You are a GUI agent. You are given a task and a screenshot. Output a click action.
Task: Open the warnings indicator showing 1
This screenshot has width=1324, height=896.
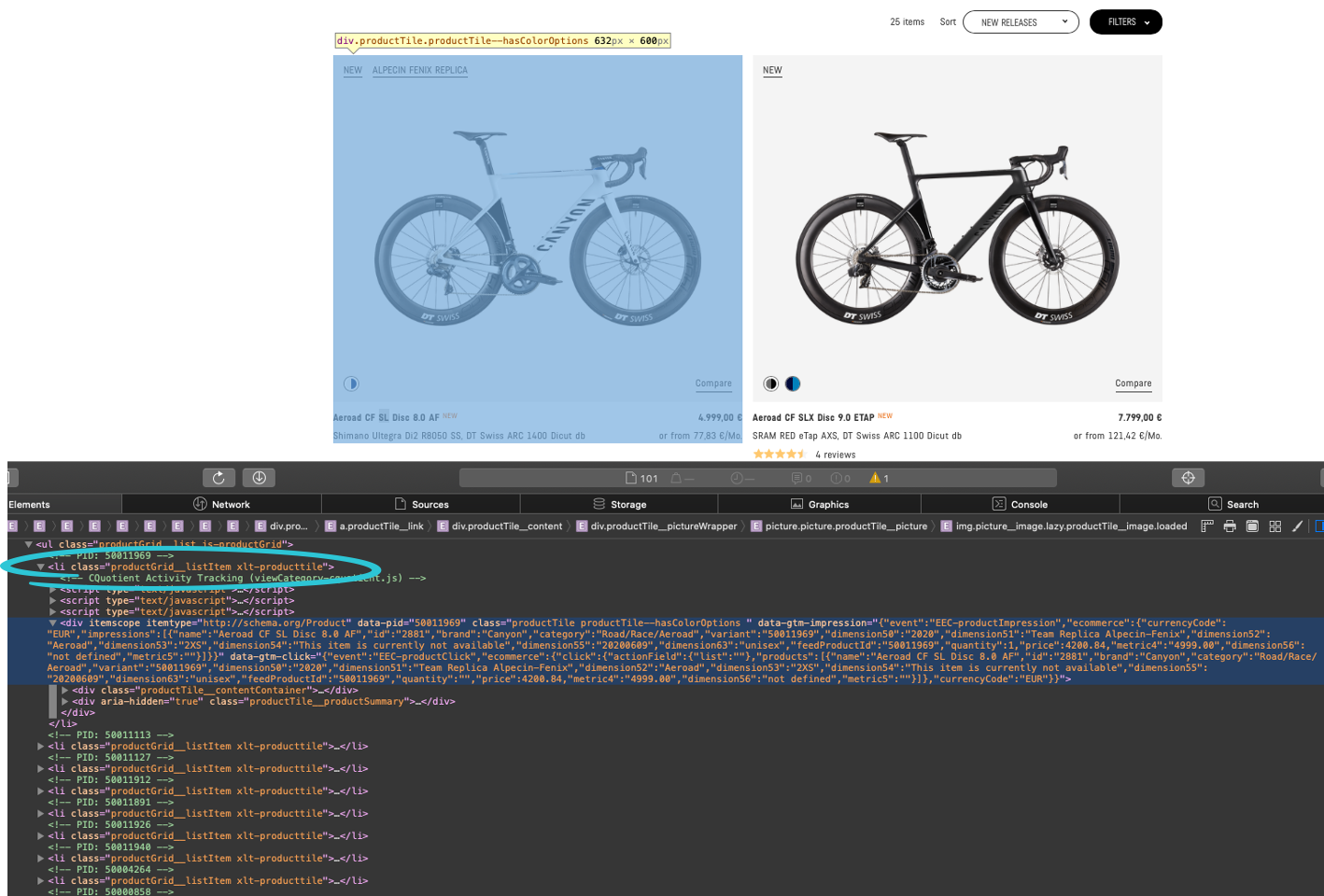pos(879,478)
